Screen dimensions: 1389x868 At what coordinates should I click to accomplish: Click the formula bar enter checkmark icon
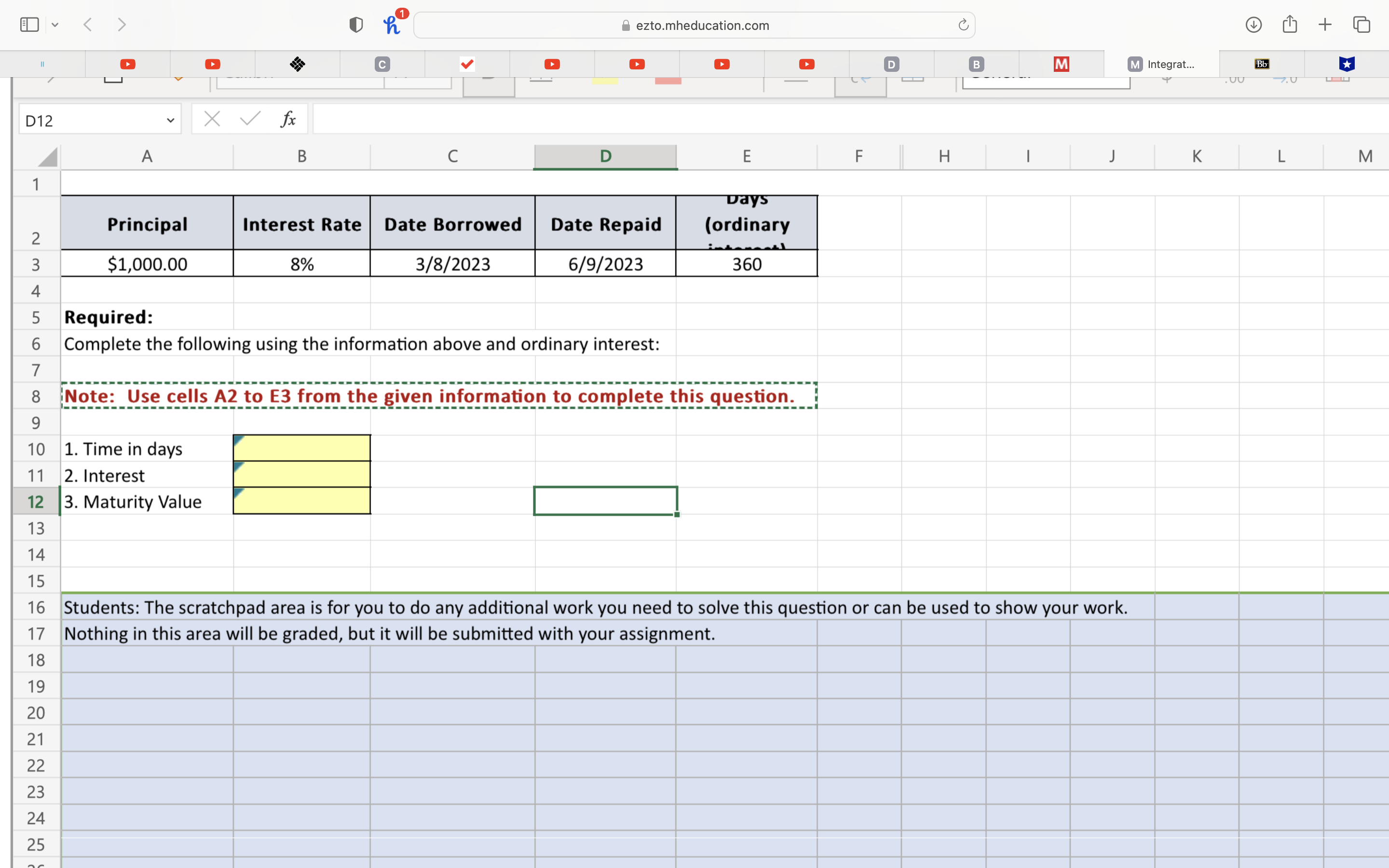click(x=250, y=120)
